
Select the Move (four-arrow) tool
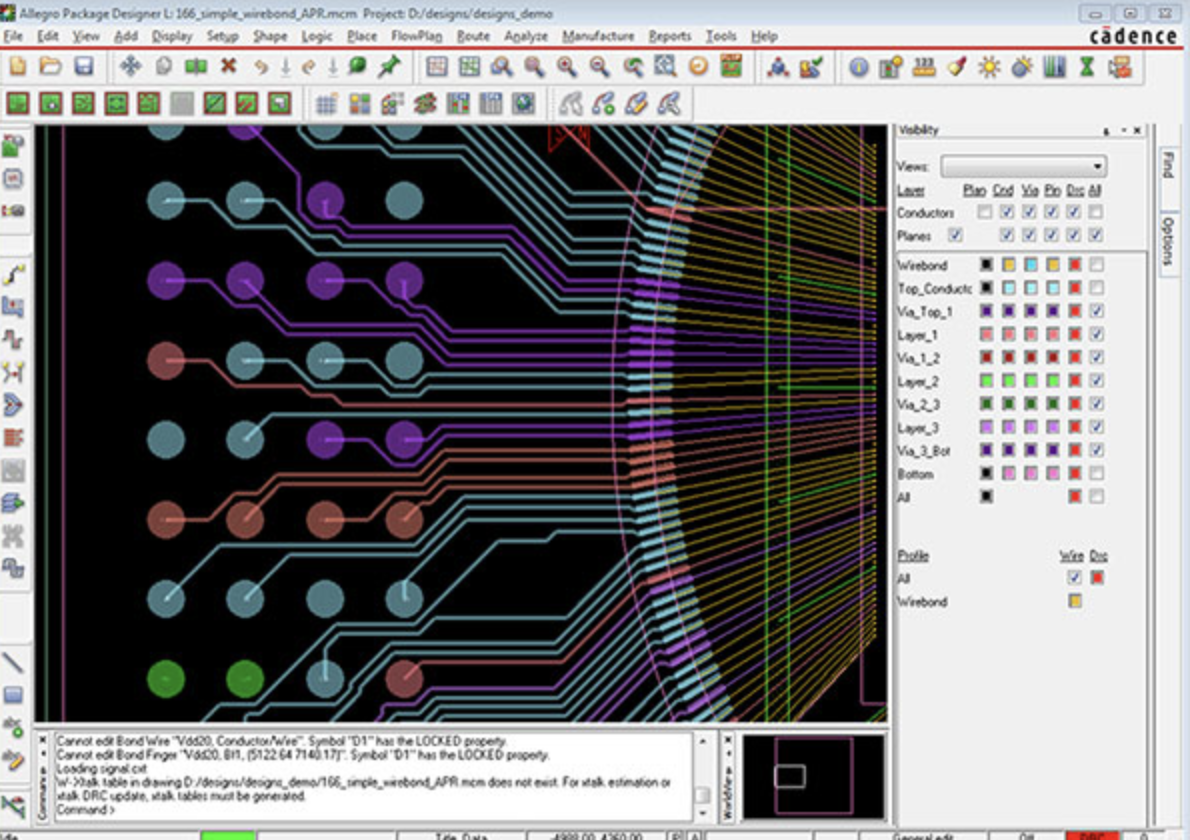(x=130, y=67)
